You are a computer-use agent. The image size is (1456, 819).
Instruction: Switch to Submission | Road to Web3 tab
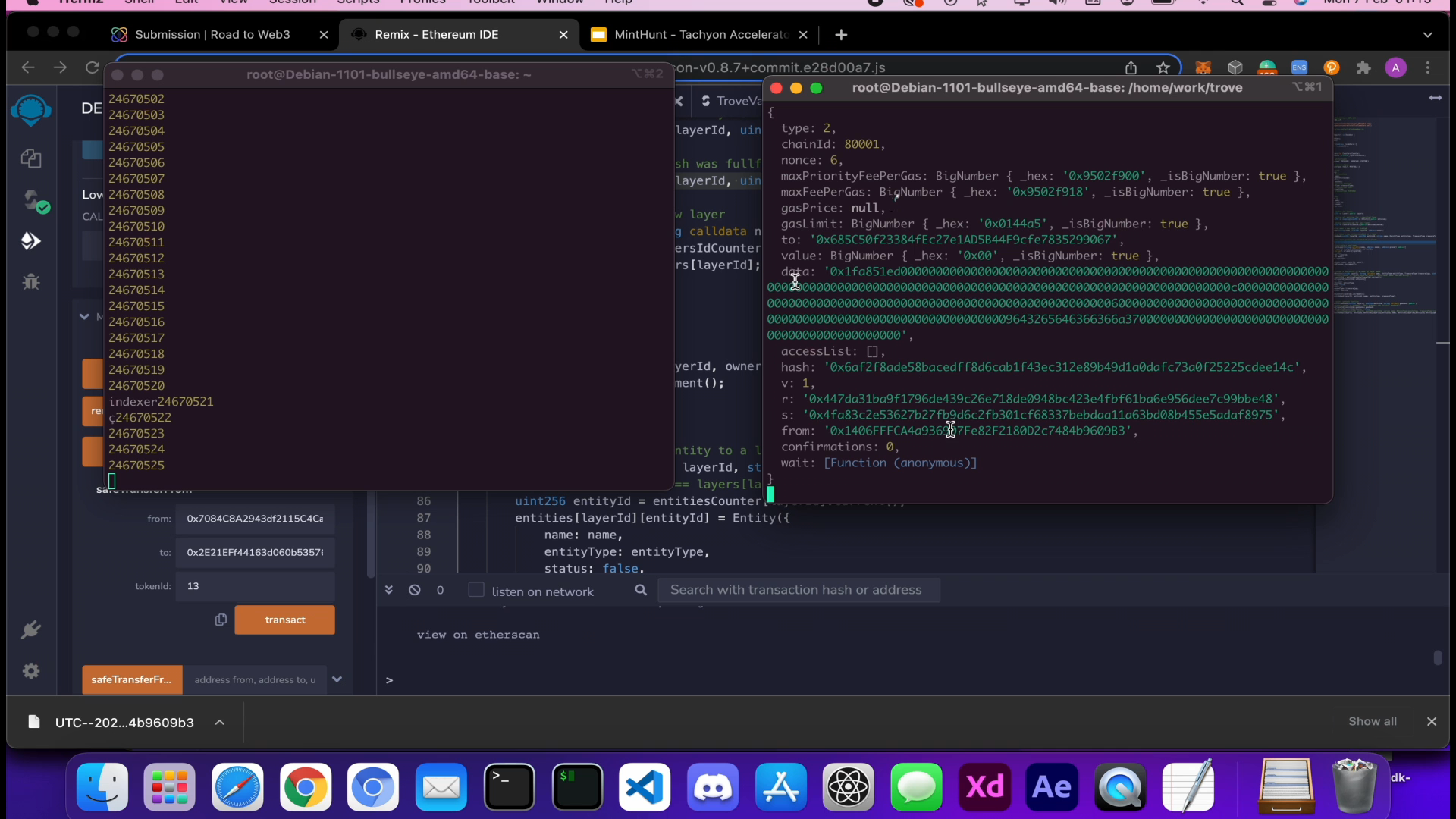212,35
